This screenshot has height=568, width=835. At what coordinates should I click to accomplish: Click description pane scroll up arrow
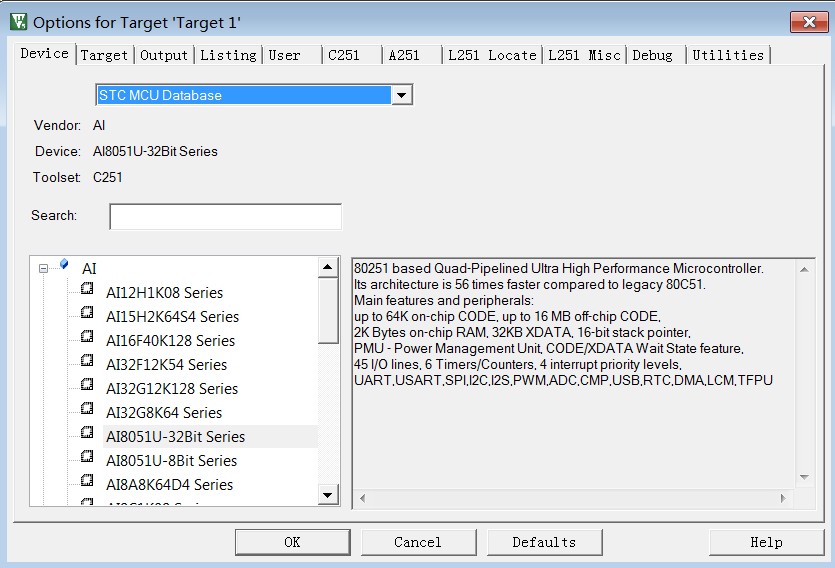click(804, 270)
